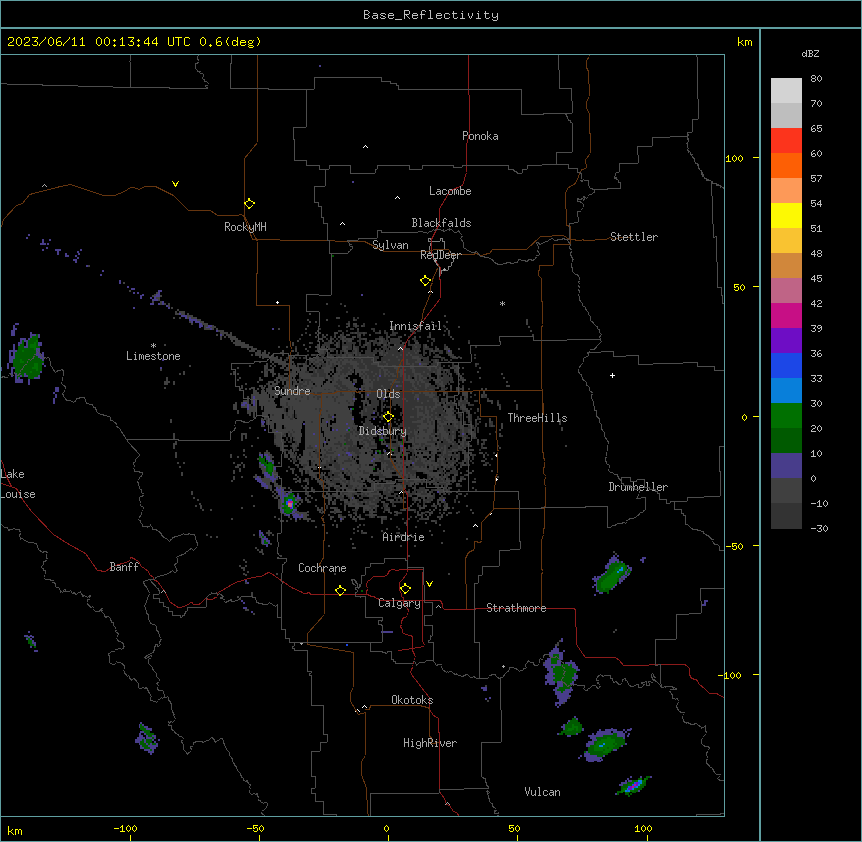The image size is (862, 842).
Task: Click the blue-core storm cell east of Vulcan
Action: 634,786
